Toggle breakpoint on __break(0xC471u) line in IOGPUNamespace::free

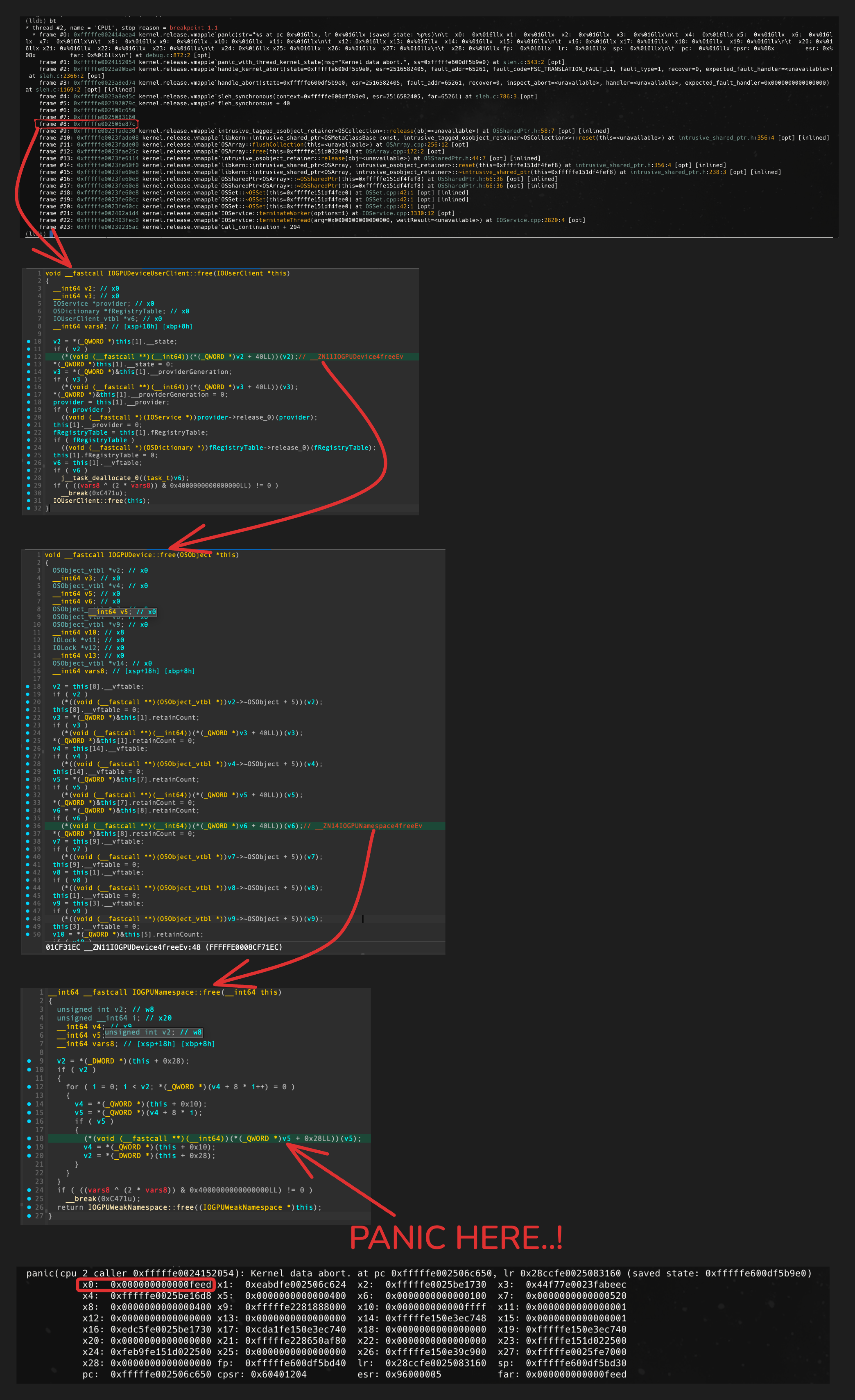click(x=29, y=1198)
